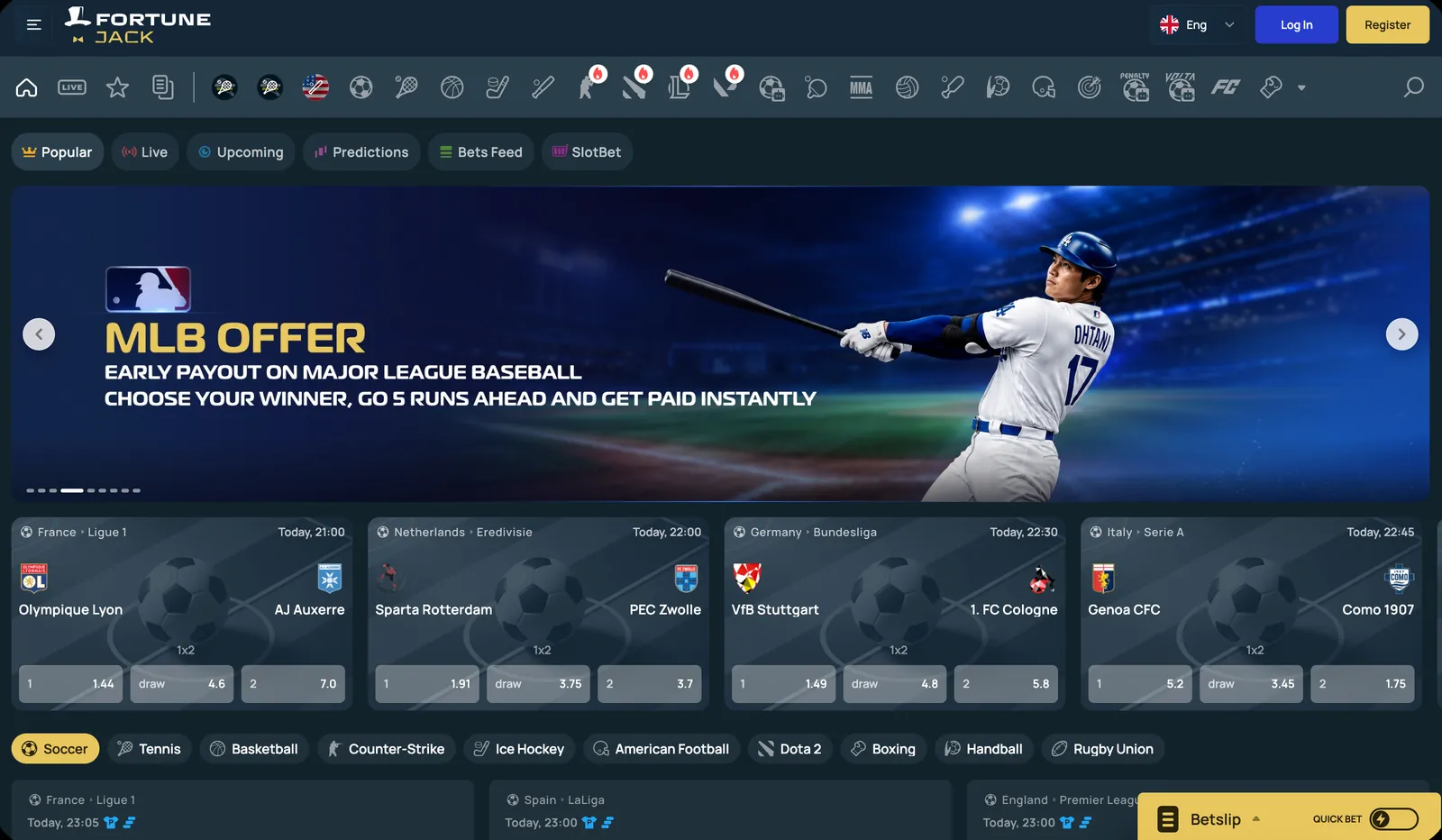Screen dimensions: 1442x840
Task: Open the SlotBet tab
Action: (587, 152)
